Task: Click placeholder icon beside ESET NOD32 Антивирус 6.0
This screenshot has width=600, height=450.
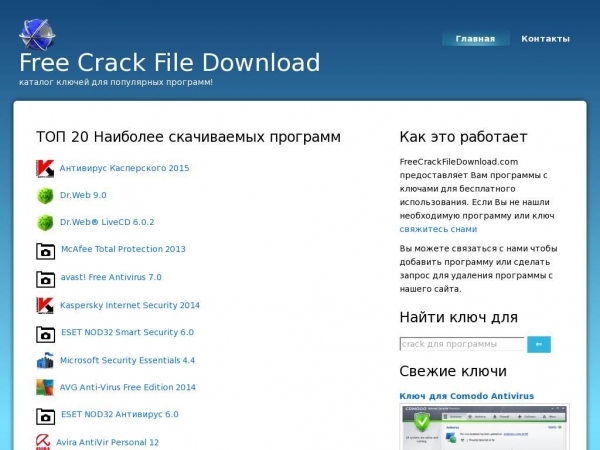Action: coord(46,417)
